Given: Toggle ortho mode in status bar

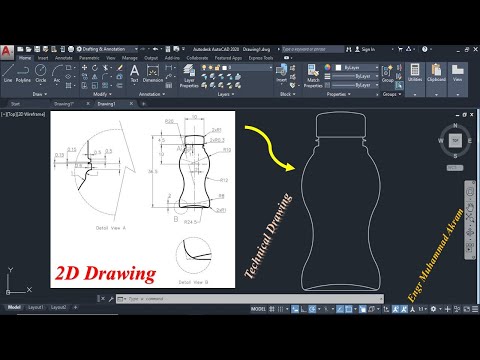Looking at the screenshot, I should point(304,309).
